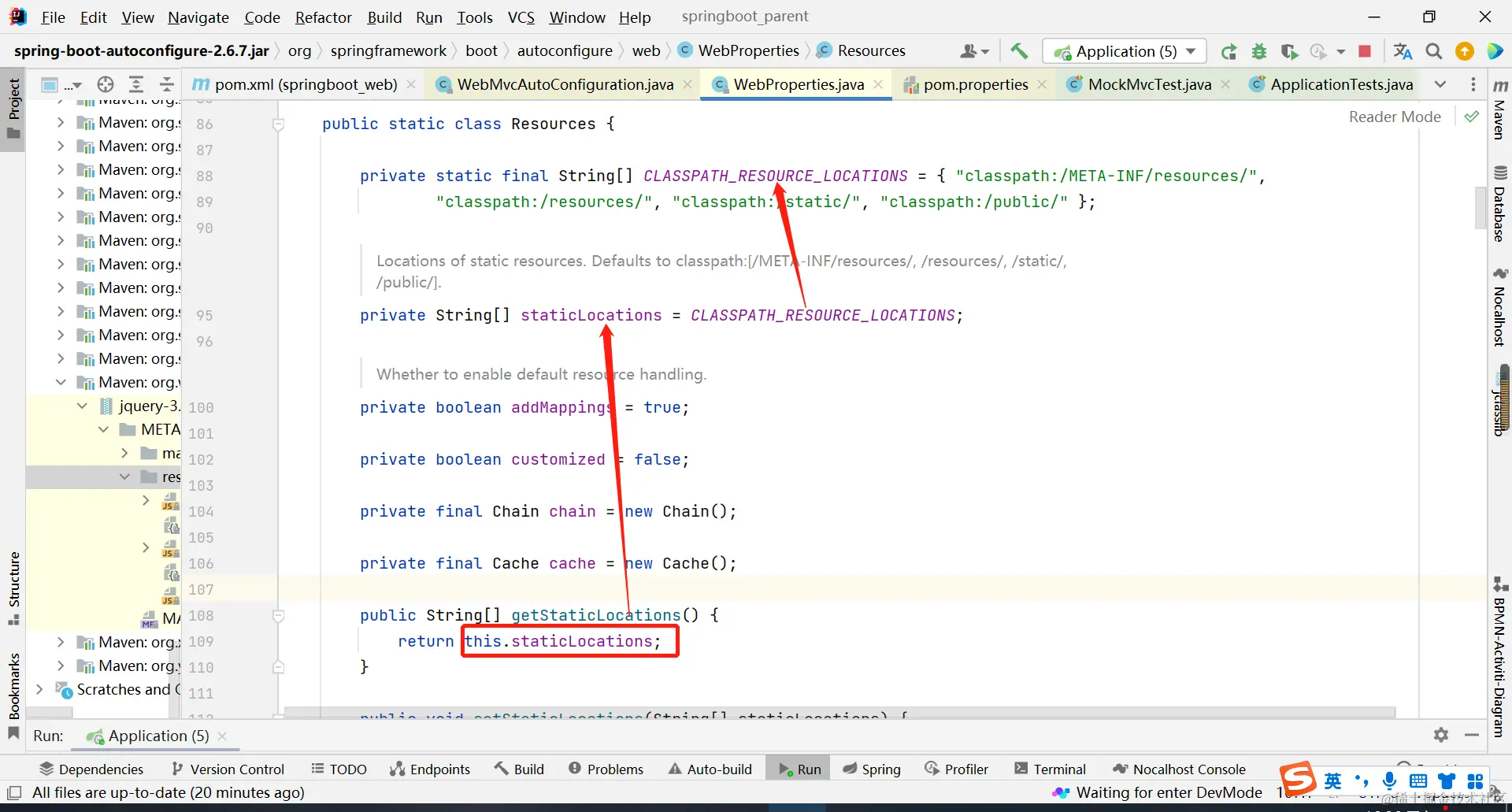
Task: Switch IME language with the 英 button
Action: tap(1332, 780)
